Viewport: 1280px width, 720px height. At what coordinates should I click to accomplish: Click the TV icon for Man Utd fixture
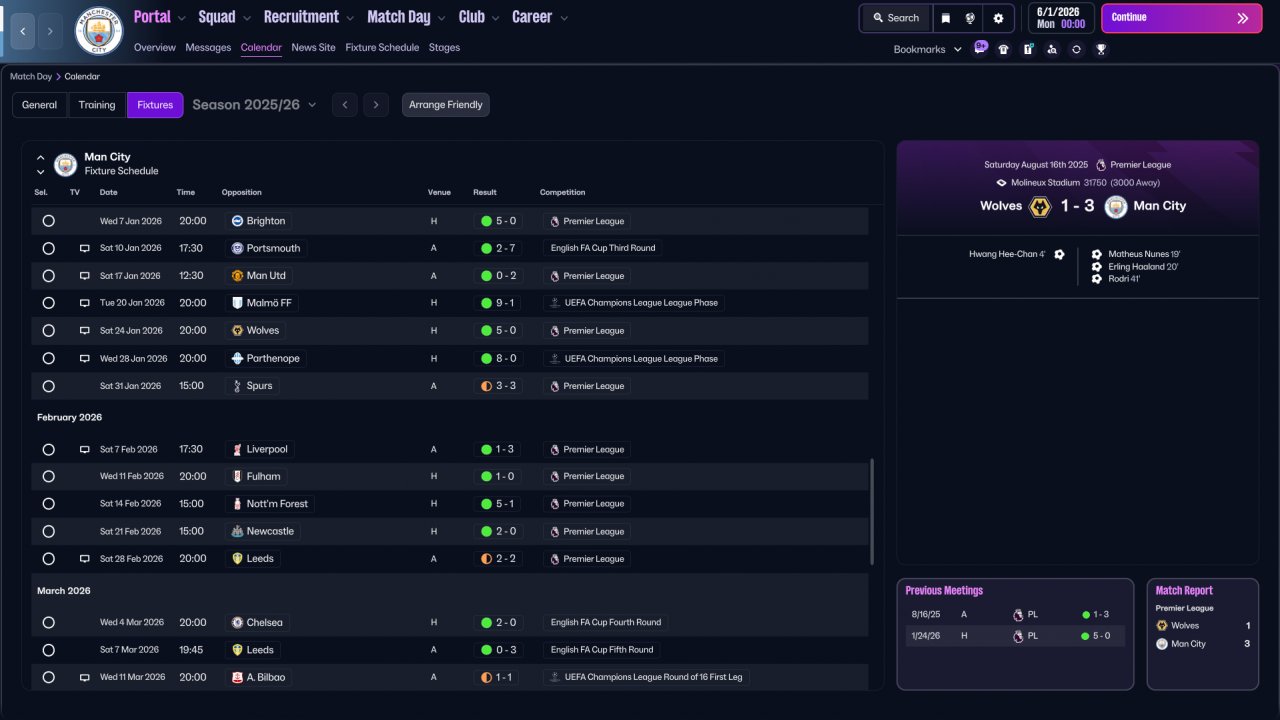(85, 276)
